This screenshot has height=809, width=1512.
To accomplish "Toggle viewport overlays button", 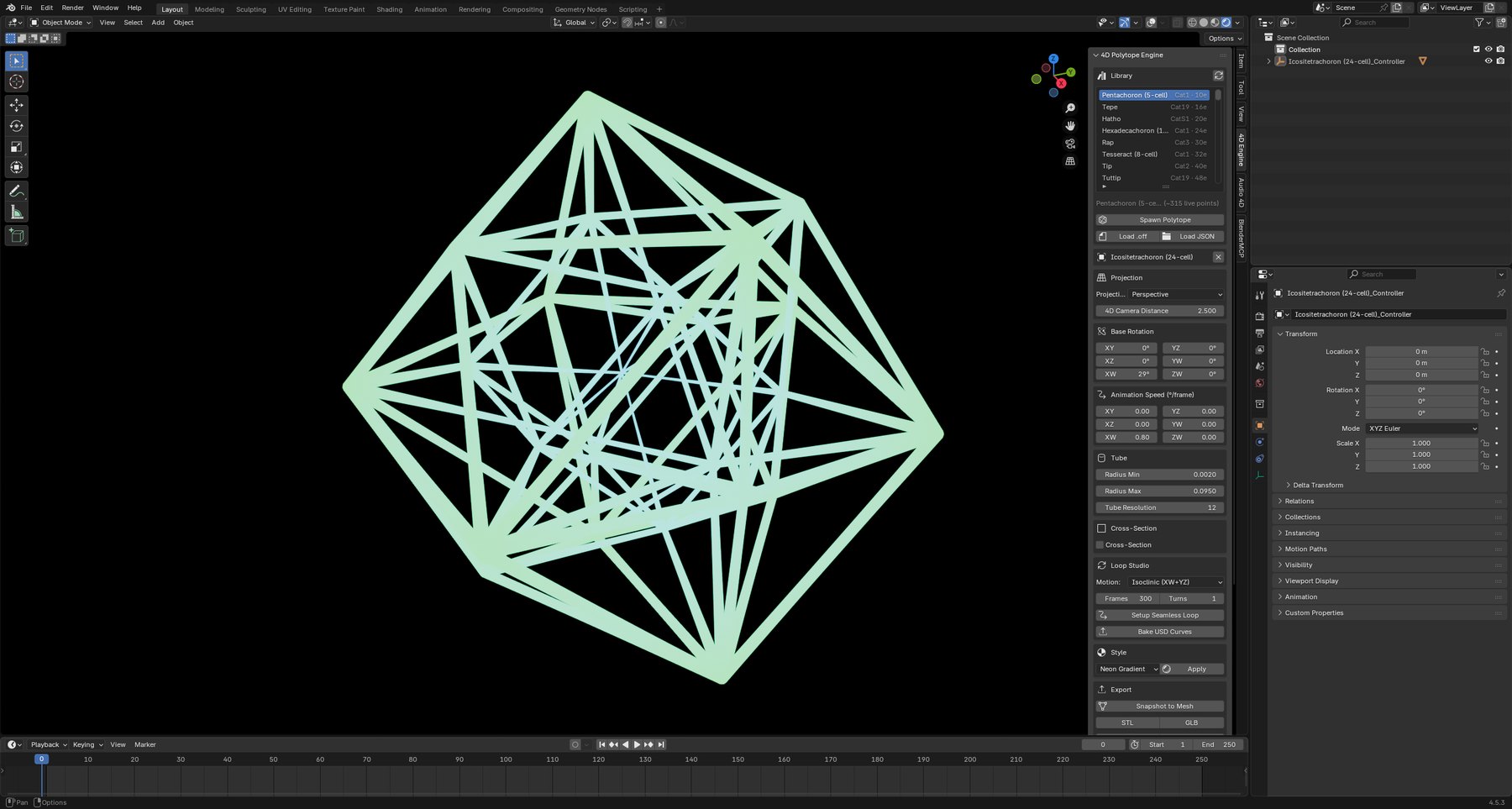I will 1152,23.
